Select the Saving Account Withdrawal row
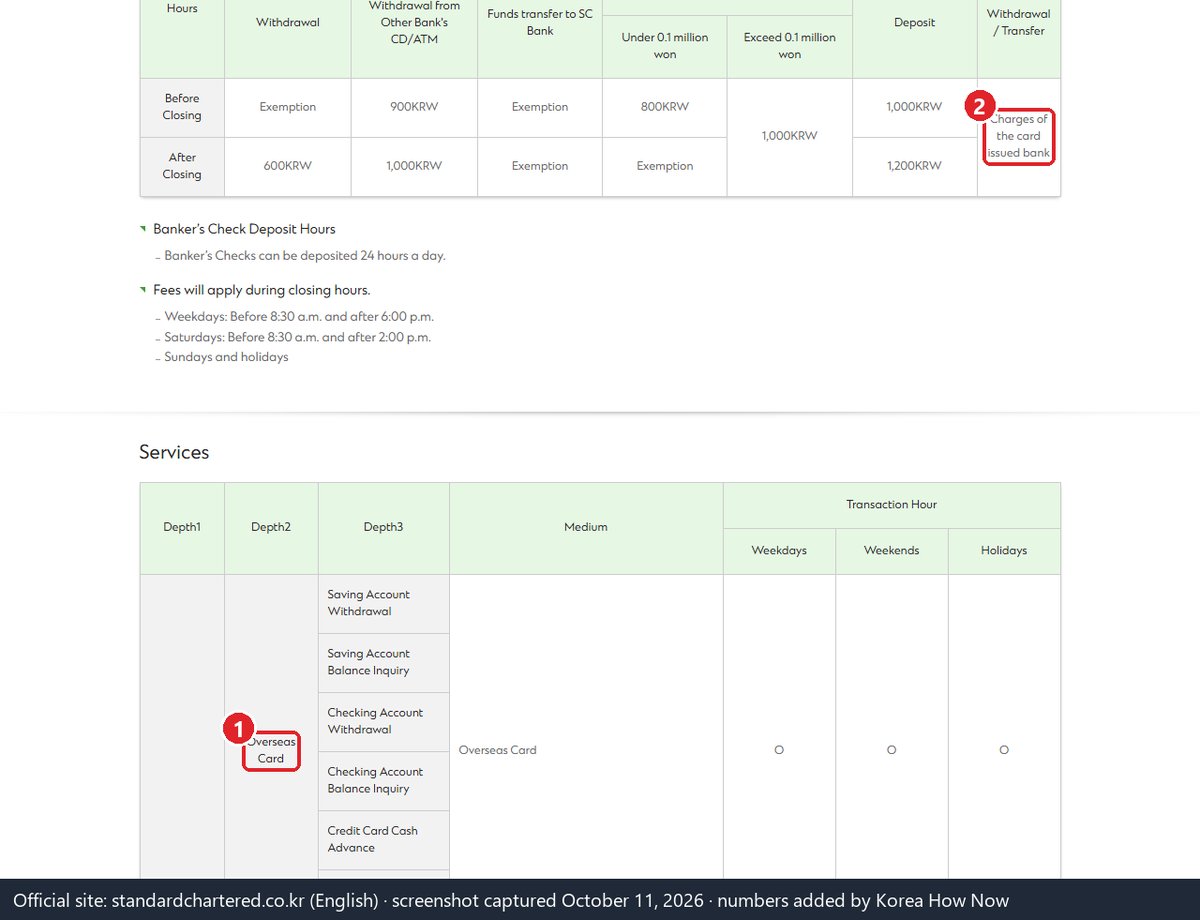Image resolution: width=1200 pixels, height=920 pixels. 384,603
